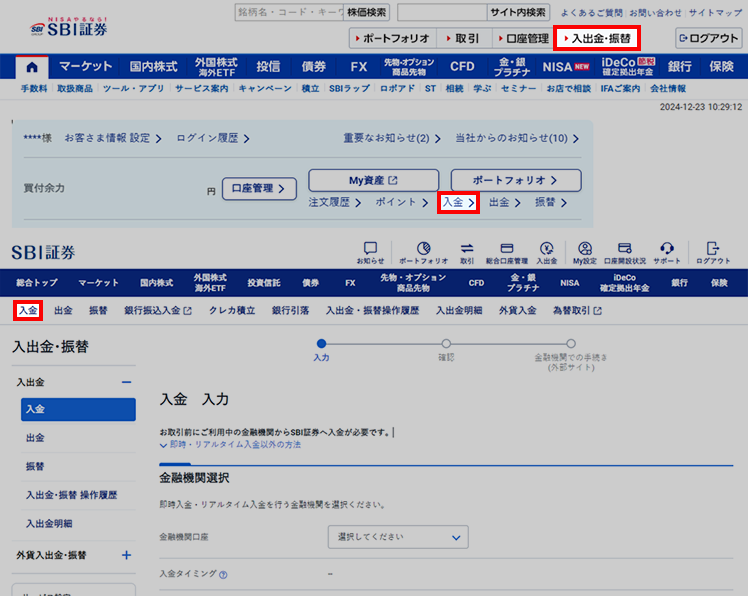Image resolution: width=748 pixels, height=596 pixels.
Task: Select マーケット in the upper navigation bar
Action: point(85,66)
